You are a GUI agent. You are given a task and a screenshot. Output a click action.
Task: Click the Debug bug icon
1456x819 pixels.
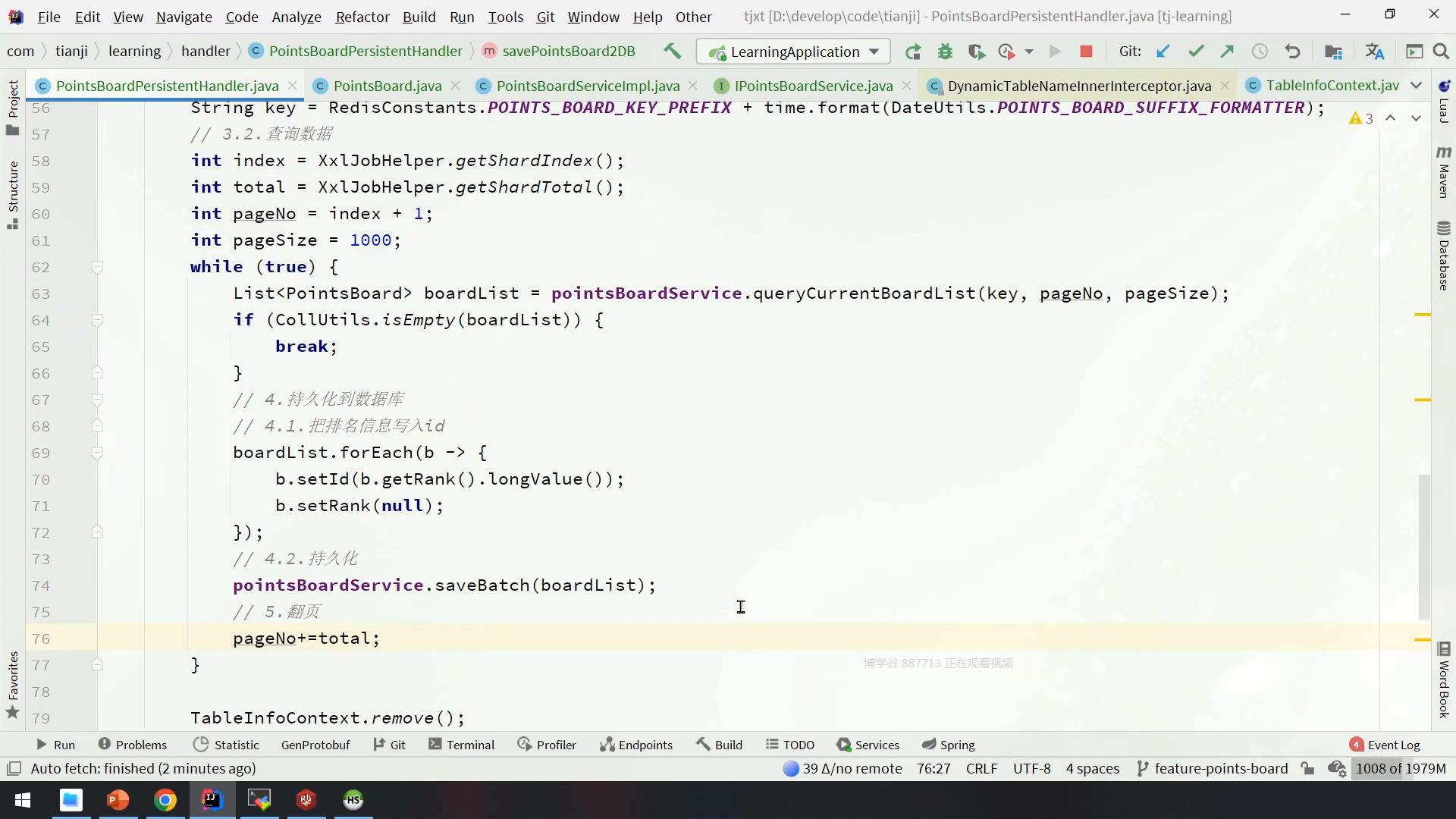pos(945,52)
